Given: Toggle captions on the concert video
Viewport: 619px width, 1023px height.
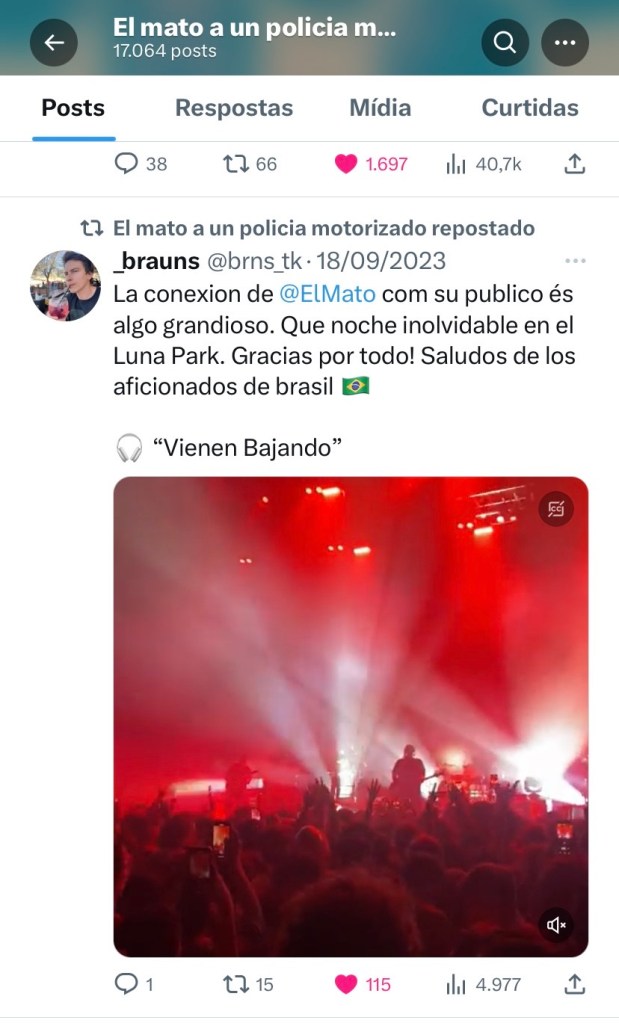Looking at the screenshot, I should pyautogui.click(x=556, y=509).
